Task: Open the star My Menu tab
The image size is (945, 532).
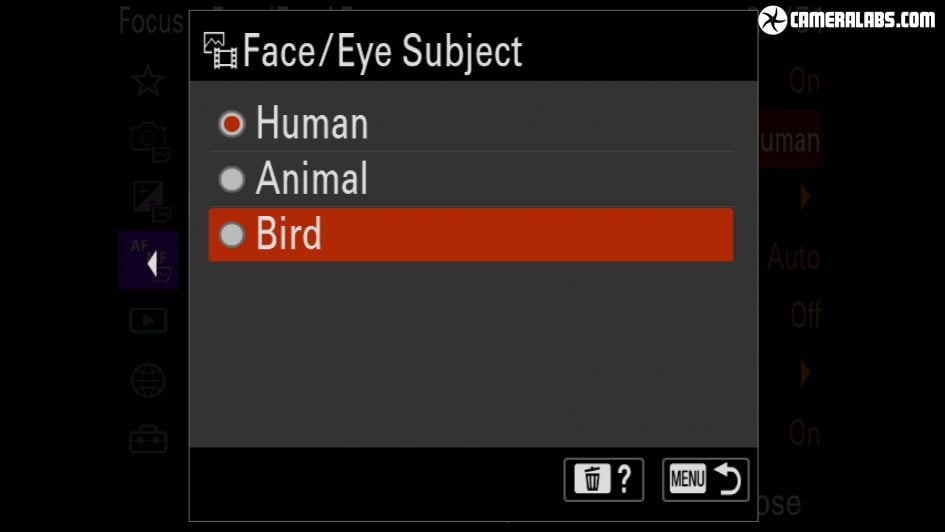Action: (148, 80)
